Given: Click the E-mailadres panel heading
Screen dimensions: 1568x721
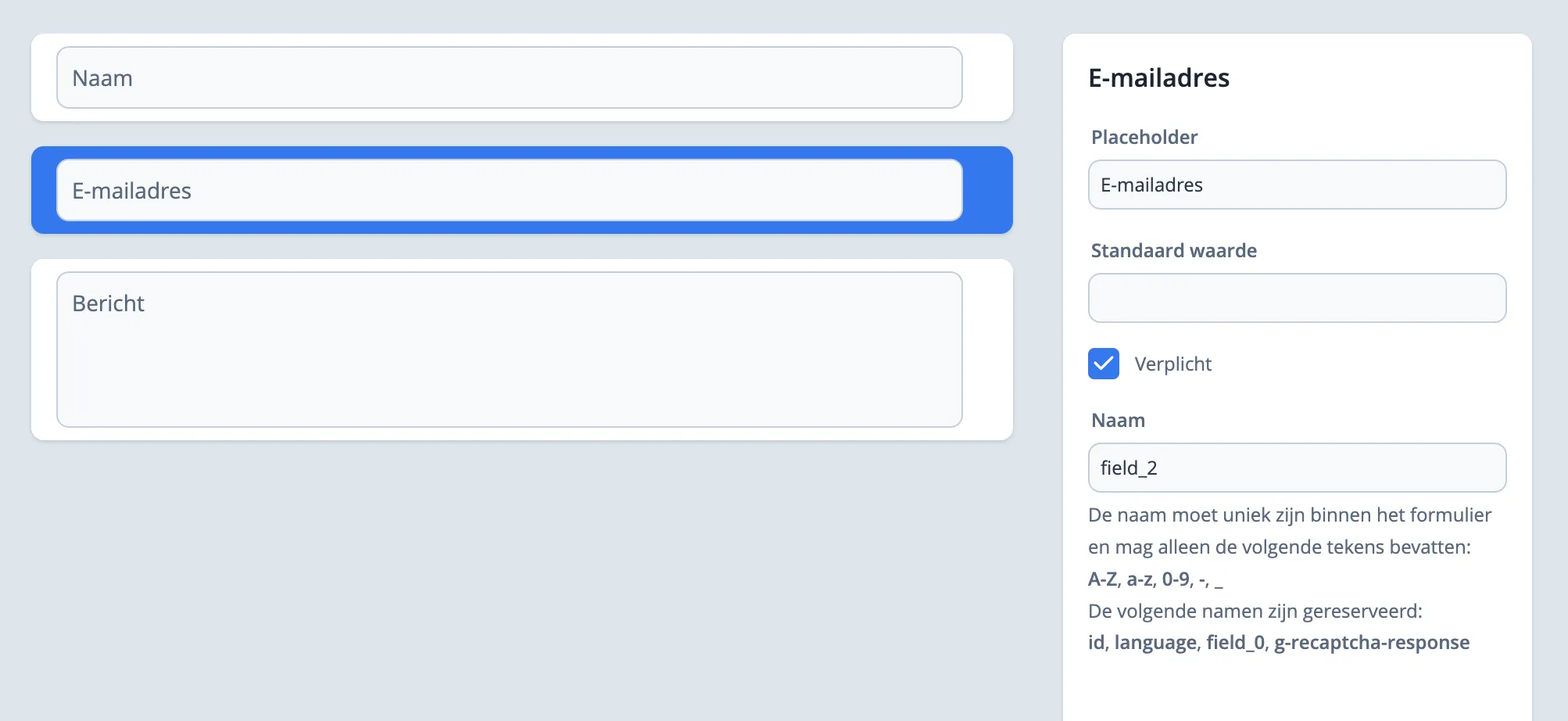Looking at the screenshot, I should [x=1159, y=77].
